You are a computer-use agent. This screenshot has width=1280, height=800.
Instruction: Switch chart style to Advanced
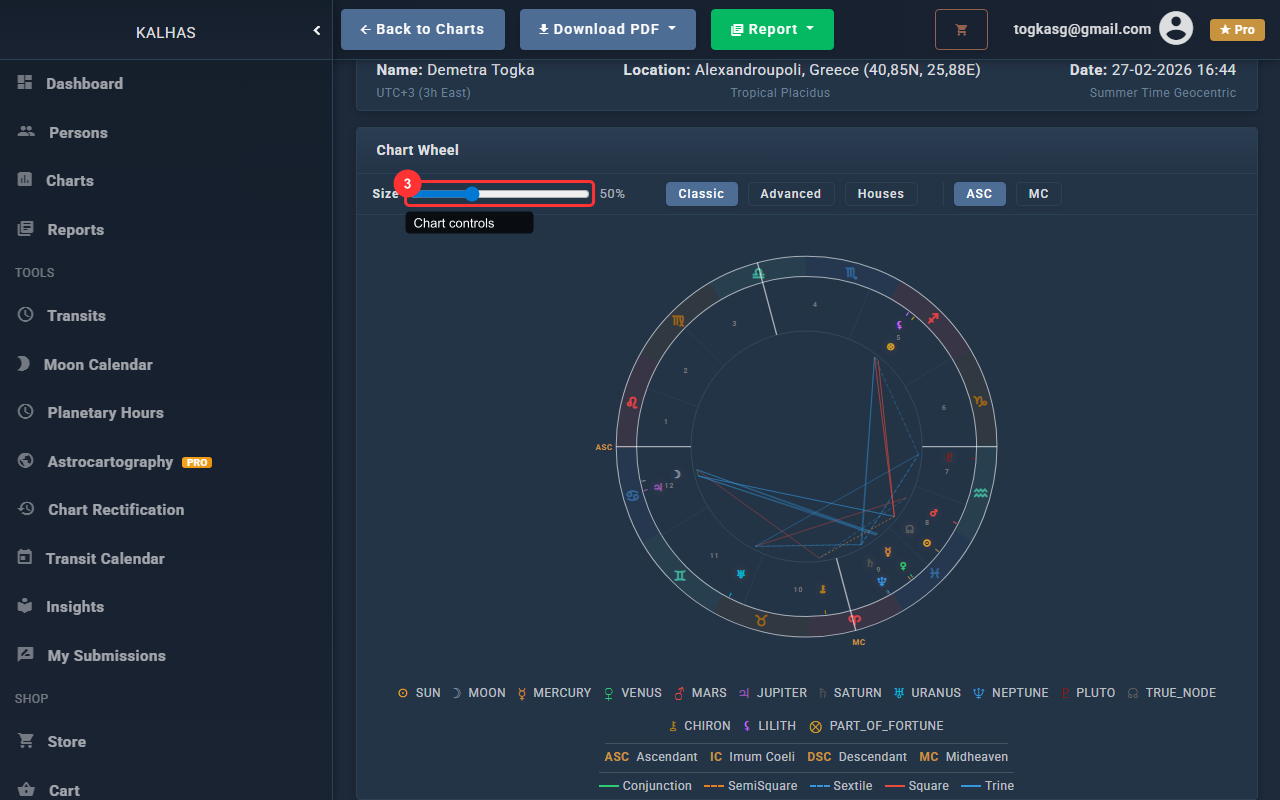[790, 194]
